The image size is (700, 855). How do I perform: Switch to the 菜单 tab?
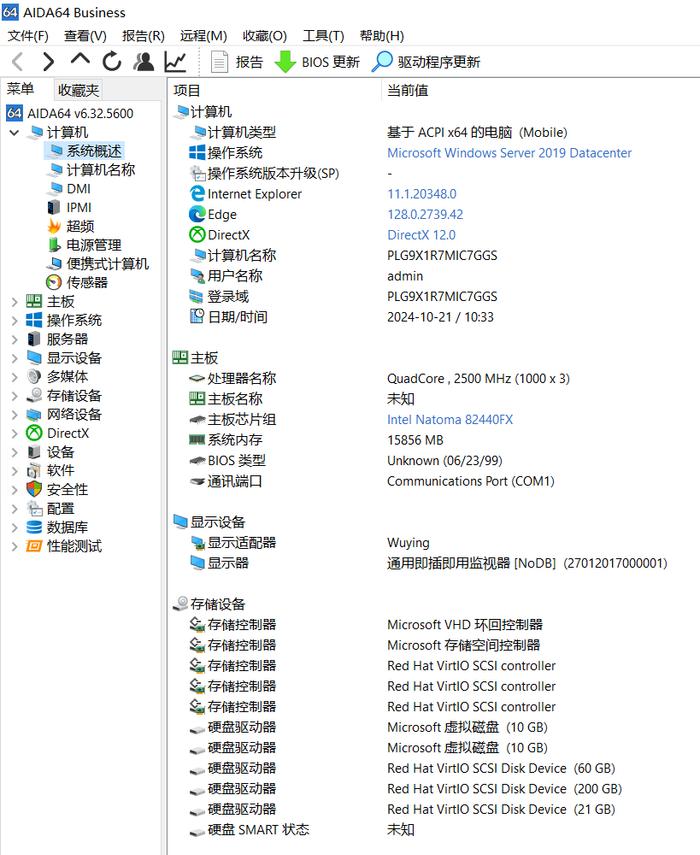[21, 89]
